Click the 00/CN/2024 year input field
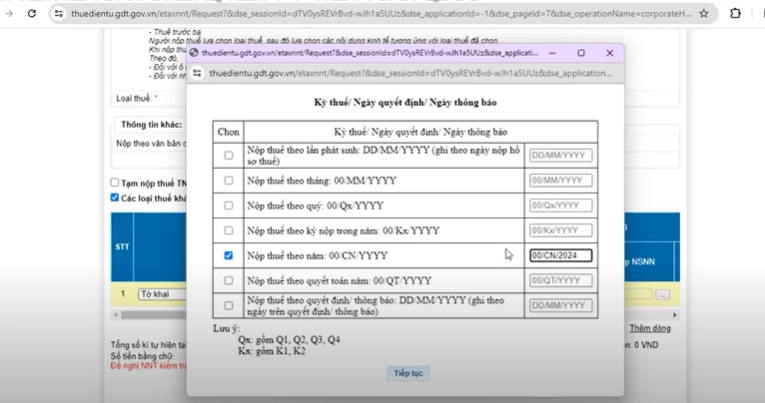Image resolution: width=765 pixels, height=403 pixels. [x=561, y=255]
